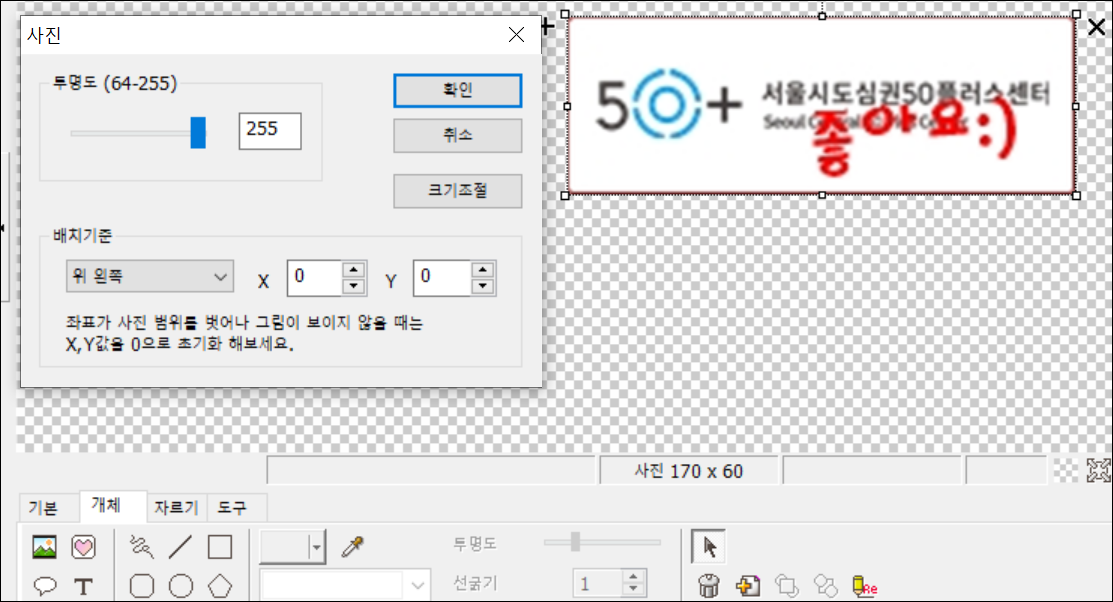This screenshot has height=602, width=1113.
Task: Click the small checkered transparency icon in status bar
Action: [x=1065, y=470]
